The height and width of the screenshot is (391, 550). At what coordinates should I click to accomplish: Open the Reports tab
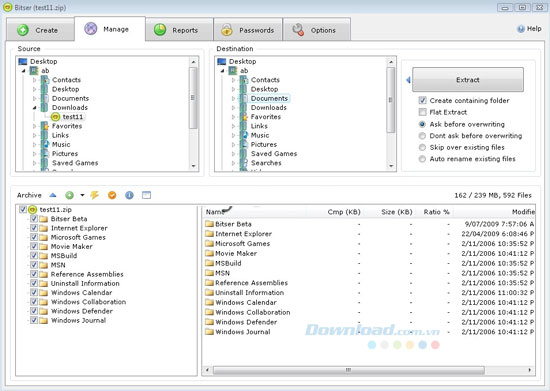(179, 30)
